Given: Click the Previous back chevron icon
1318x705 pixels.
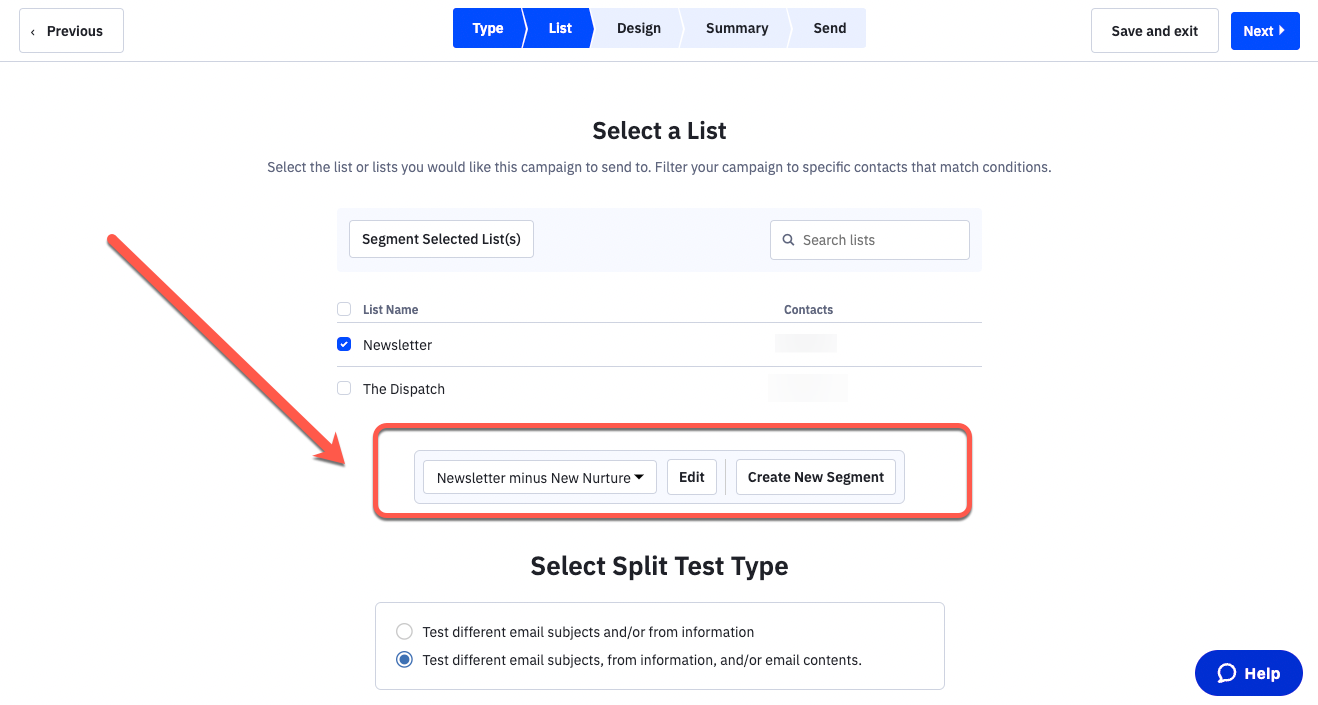Looking at the screenshot, I should pyautogui.click(x=33, y=31).
